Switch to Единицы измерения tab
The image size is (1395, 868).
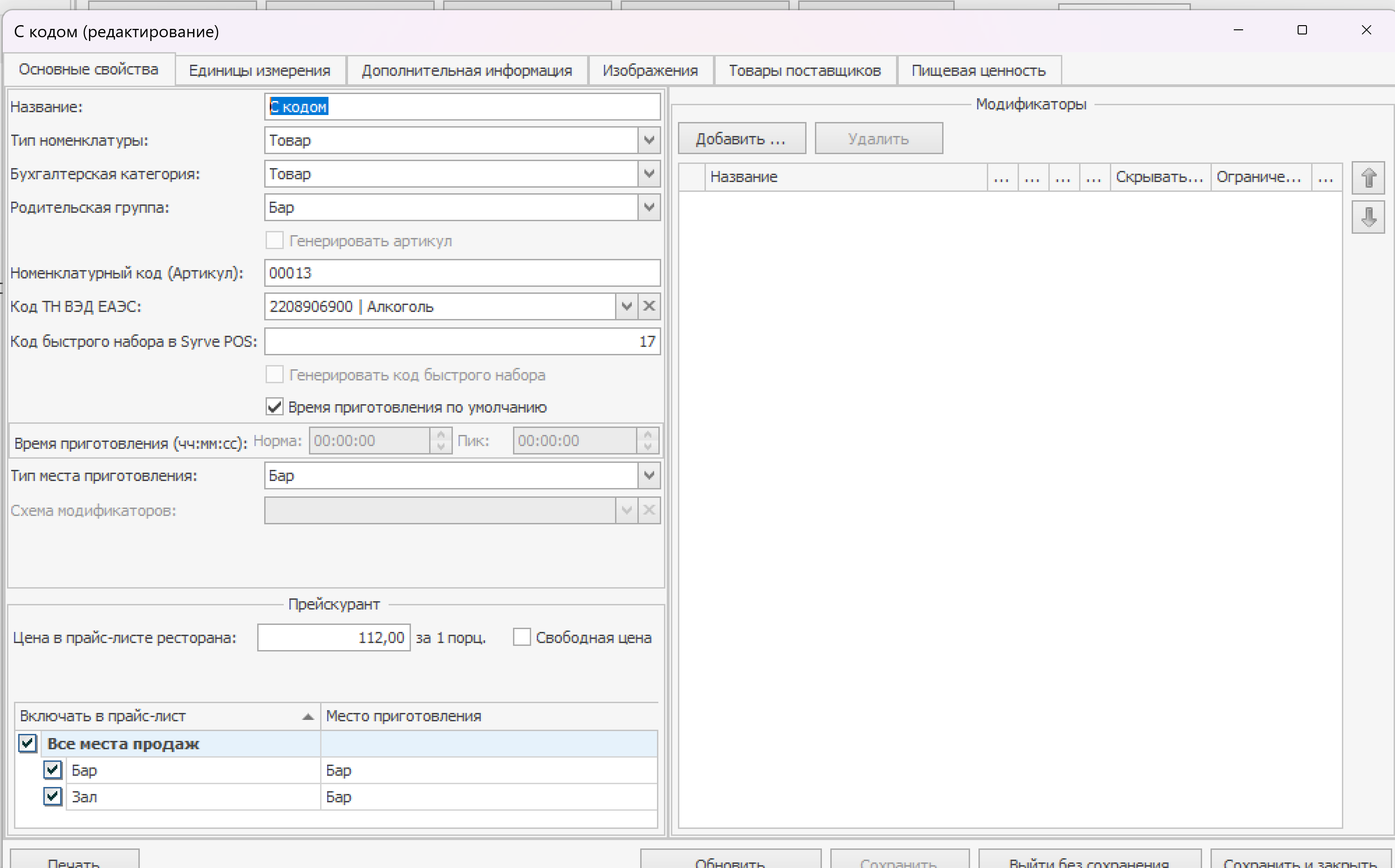click(260, 71)
